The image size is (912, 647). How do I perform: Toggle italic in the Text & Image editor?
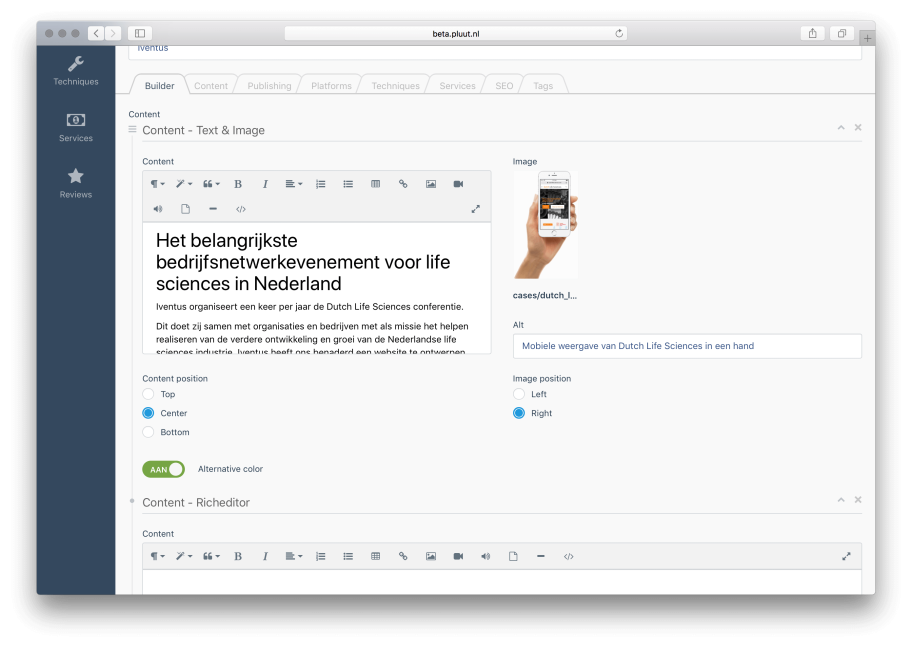[x=265, y=184]
